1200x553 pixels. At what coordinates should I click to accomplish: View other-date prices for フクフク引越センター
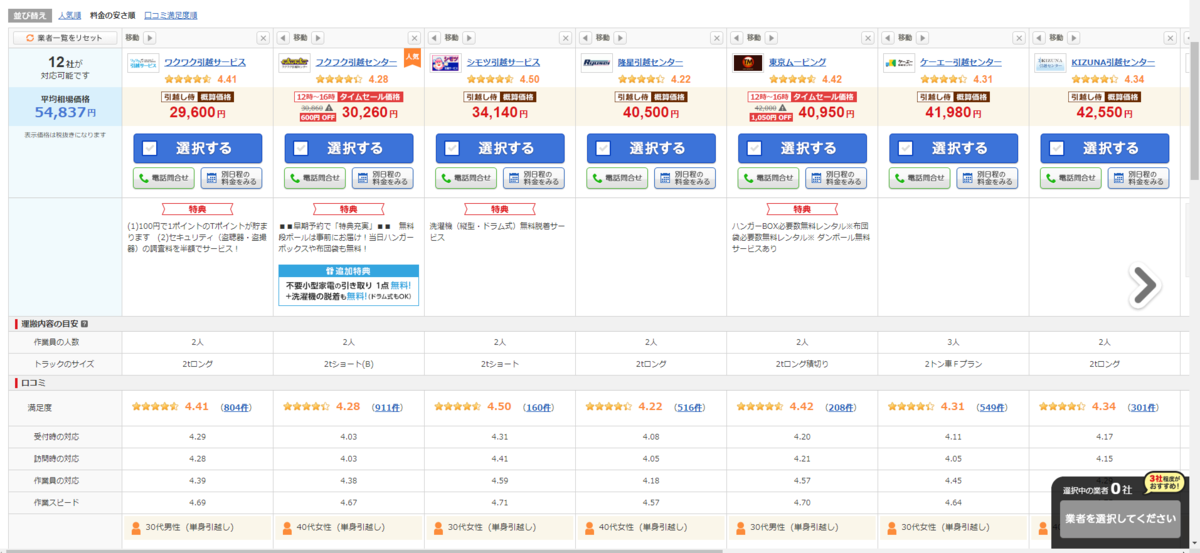pos(382,178)
